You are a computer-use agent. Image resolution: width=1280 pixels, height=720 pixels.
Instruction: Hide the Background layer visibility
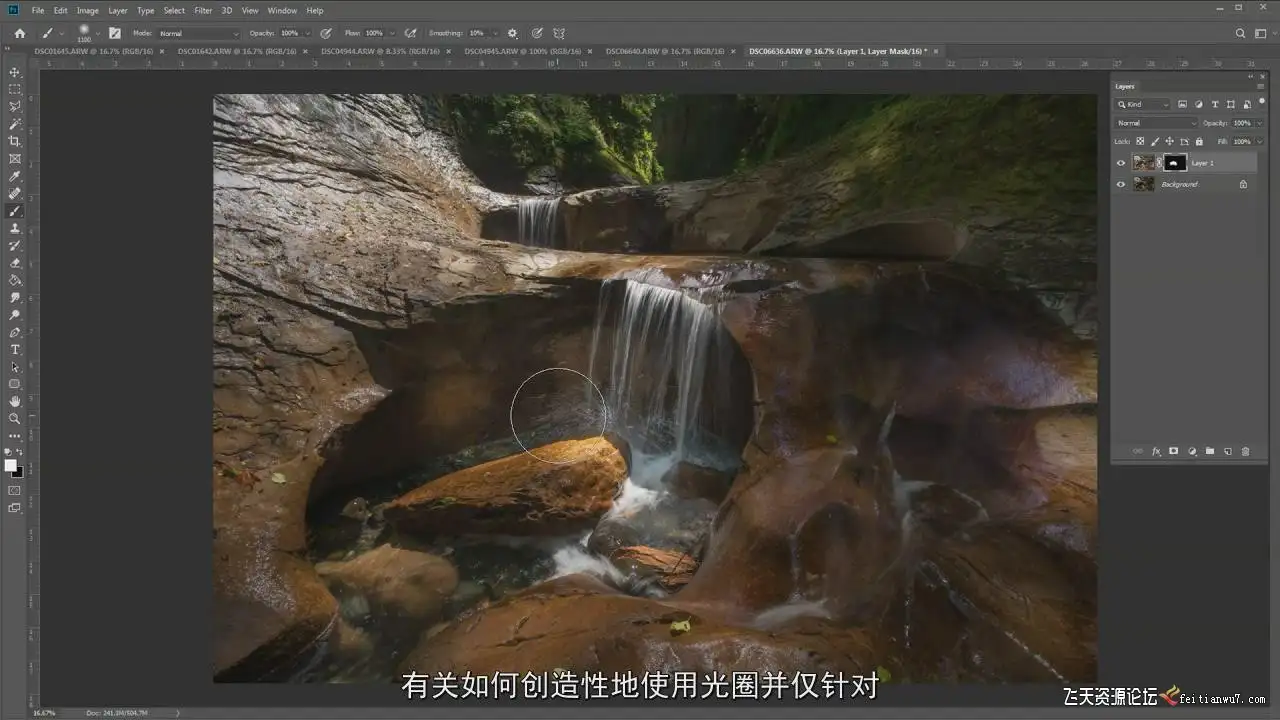pos(1121,184)
